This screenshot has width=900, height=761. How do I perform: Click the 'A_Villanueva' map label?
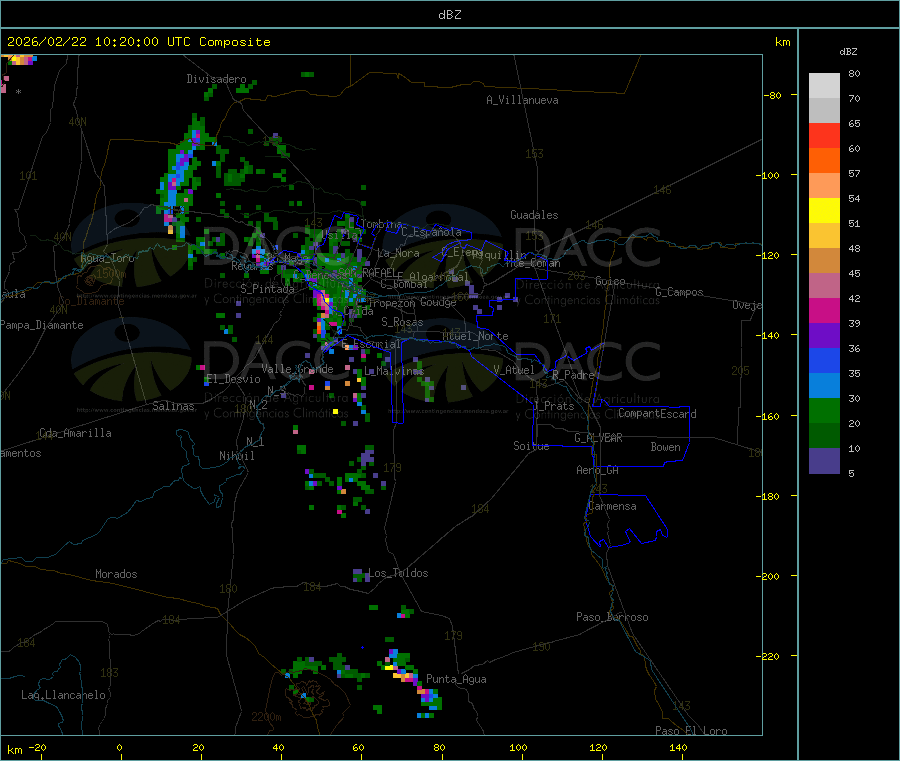click(x=522, y=100)
